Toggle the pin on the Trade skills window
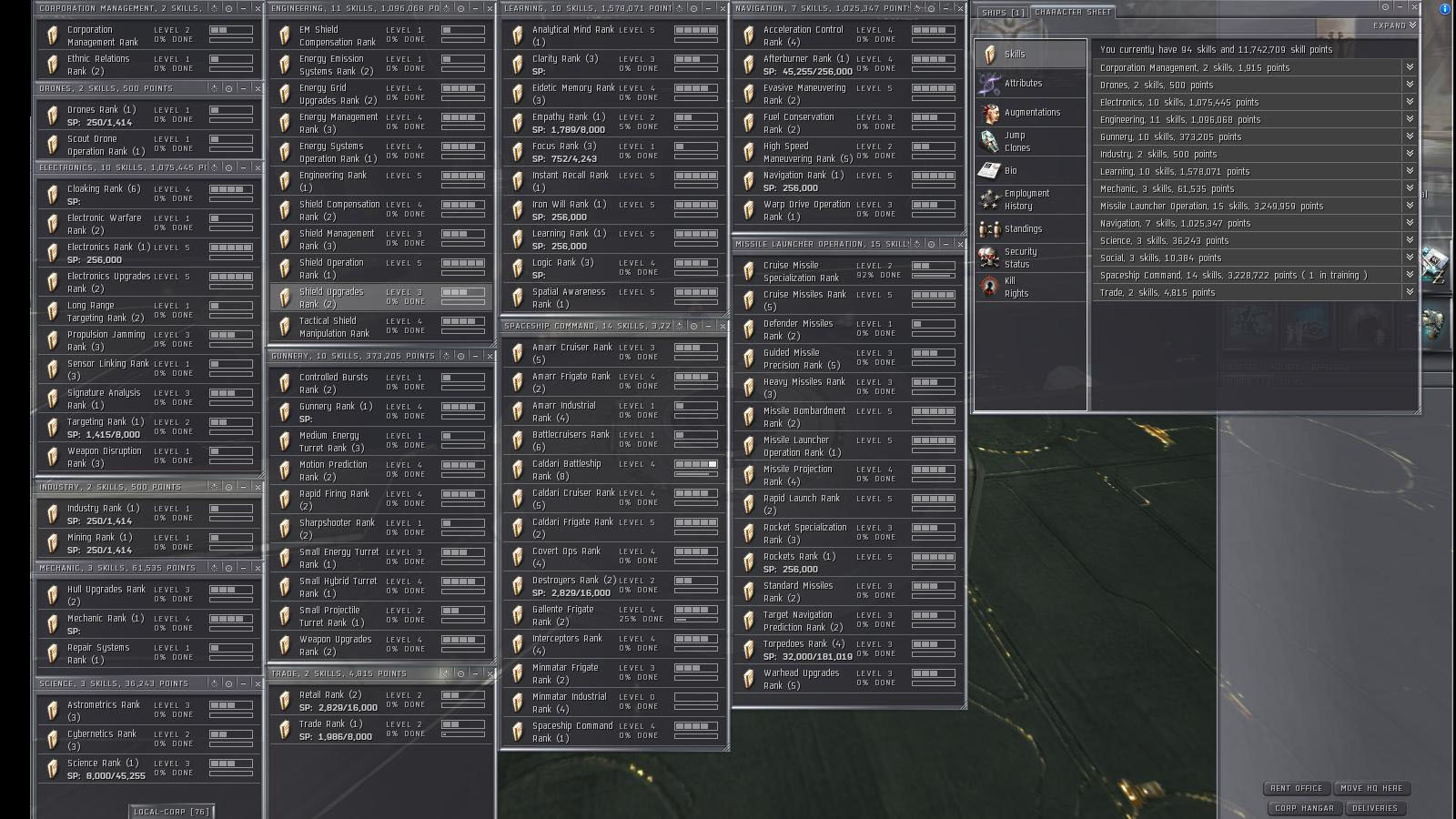The width and height of the screenshot is (1456, 819). pyautogui.click(x=460, y=673)
